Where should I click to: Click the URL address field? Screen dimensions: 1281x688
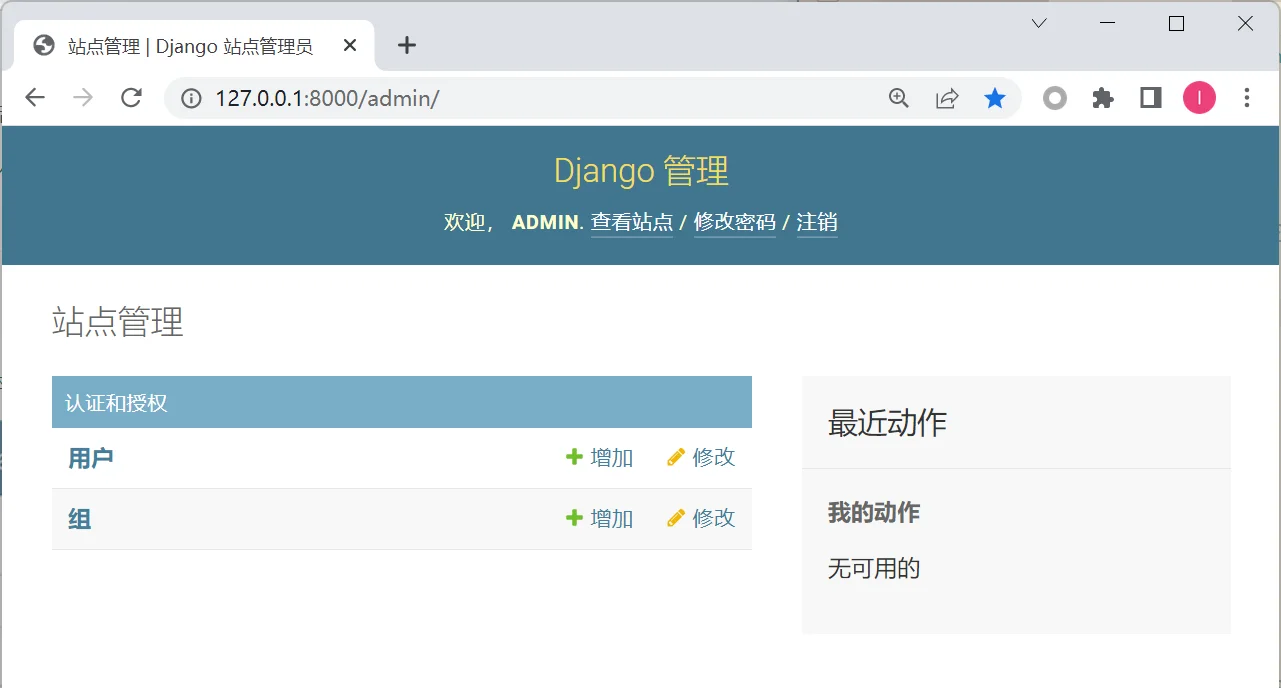[x=540, y=98]
